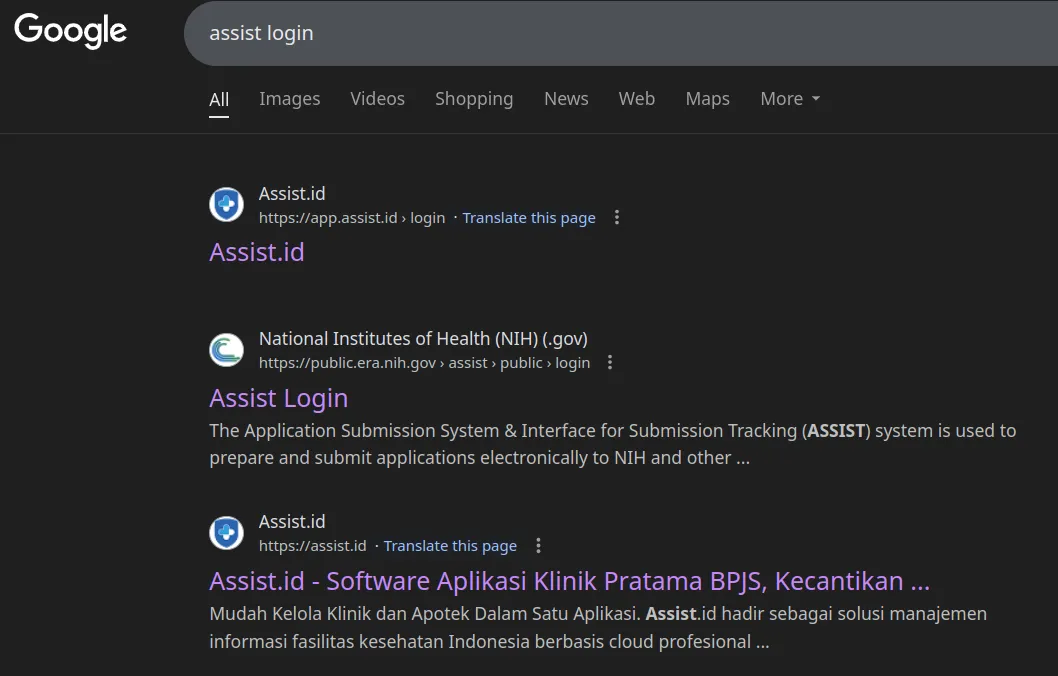
Task: Switch to the Maps tab
Action: pyautogui.click(x=707, y=99)
